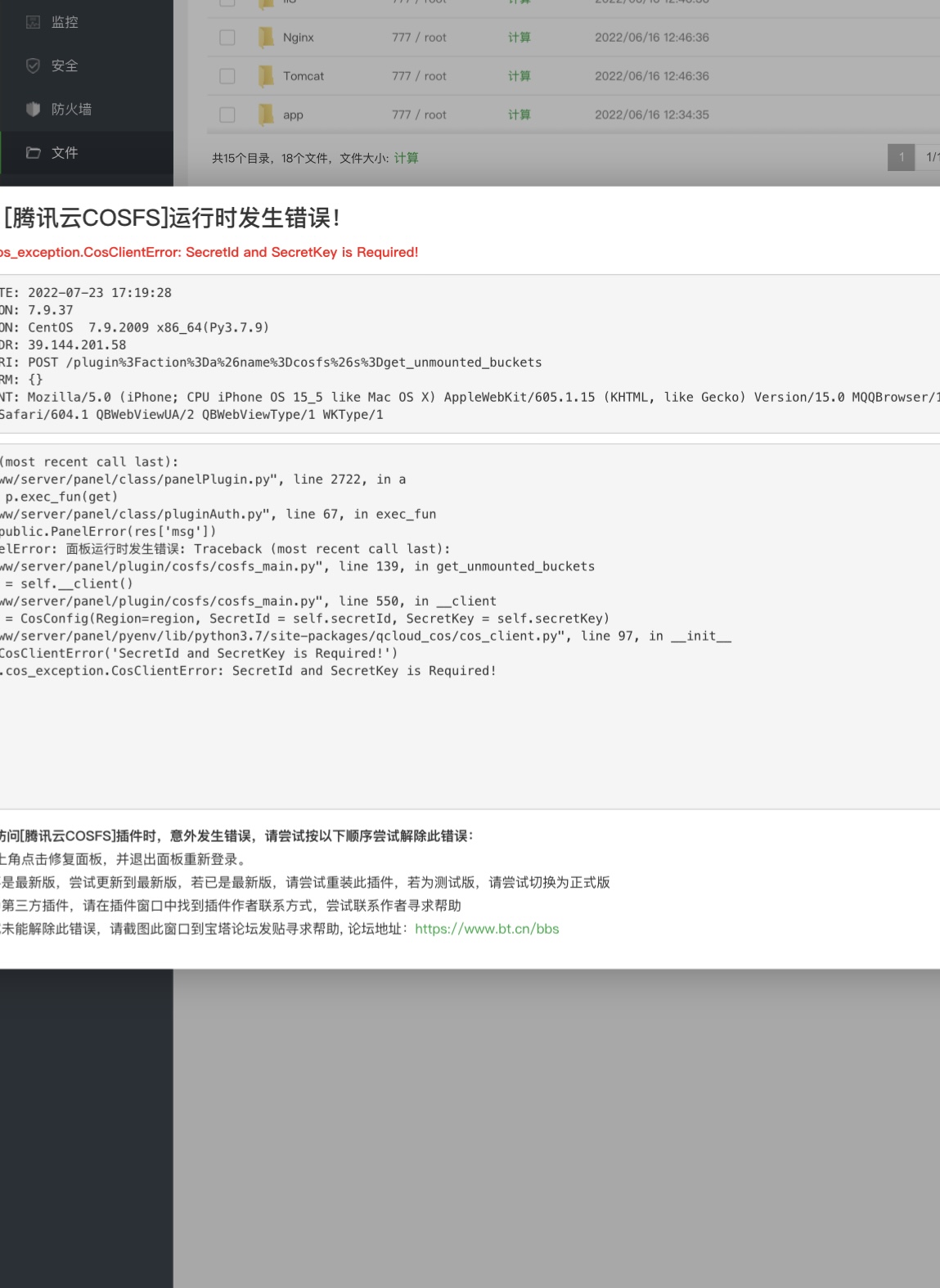Tick the checkbox for the app folder
This screenshot has height=1288, width=940.
click(227, 115)
